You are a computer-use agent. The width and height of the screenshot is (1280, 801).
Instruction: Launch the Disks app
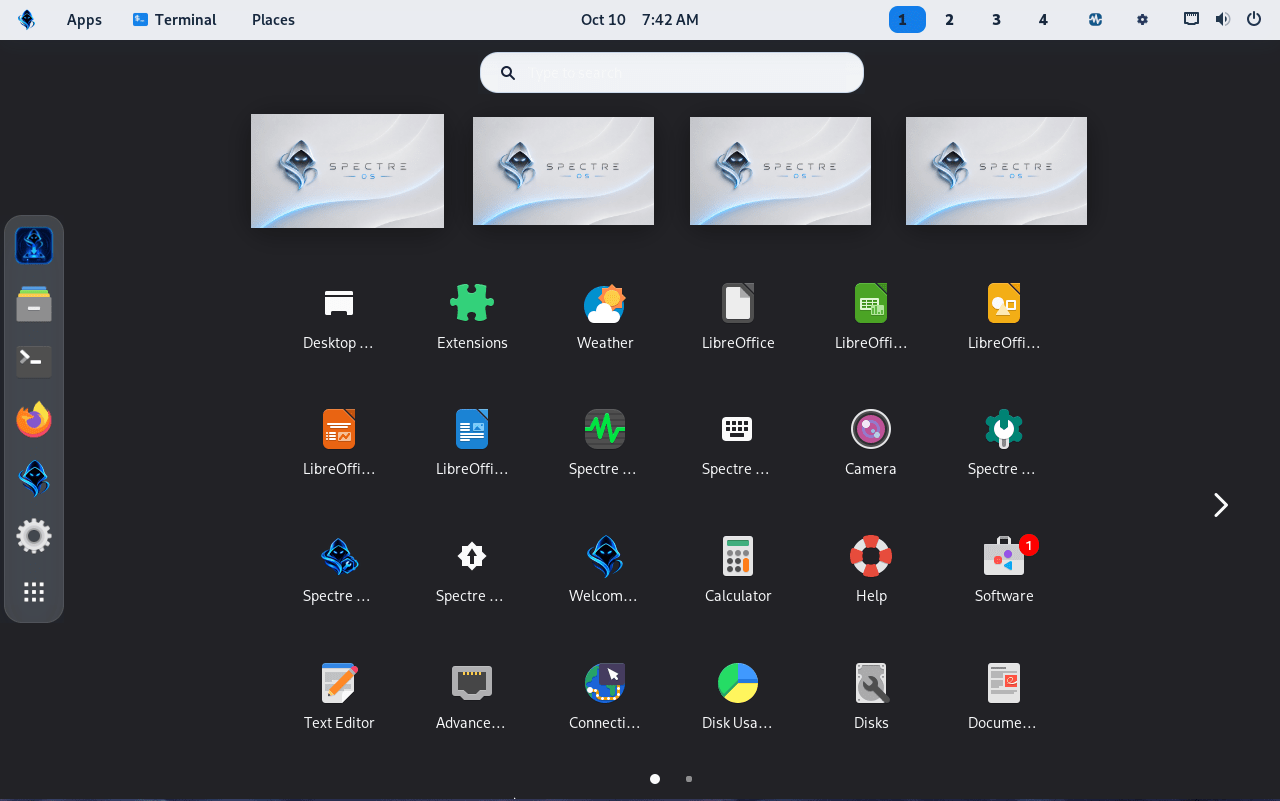pos(871,683)
